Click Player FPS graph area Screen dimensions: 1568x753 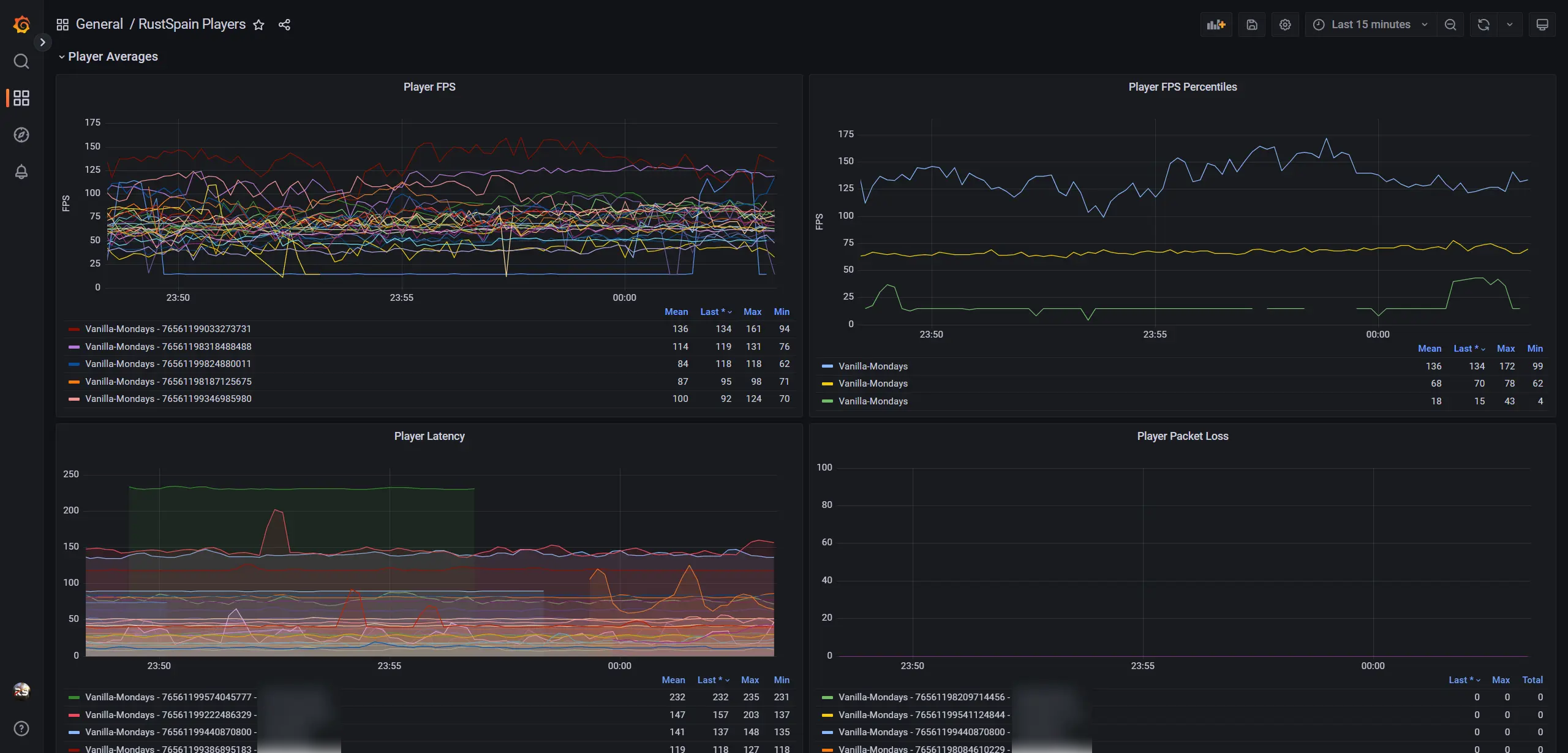coord(442,203)
